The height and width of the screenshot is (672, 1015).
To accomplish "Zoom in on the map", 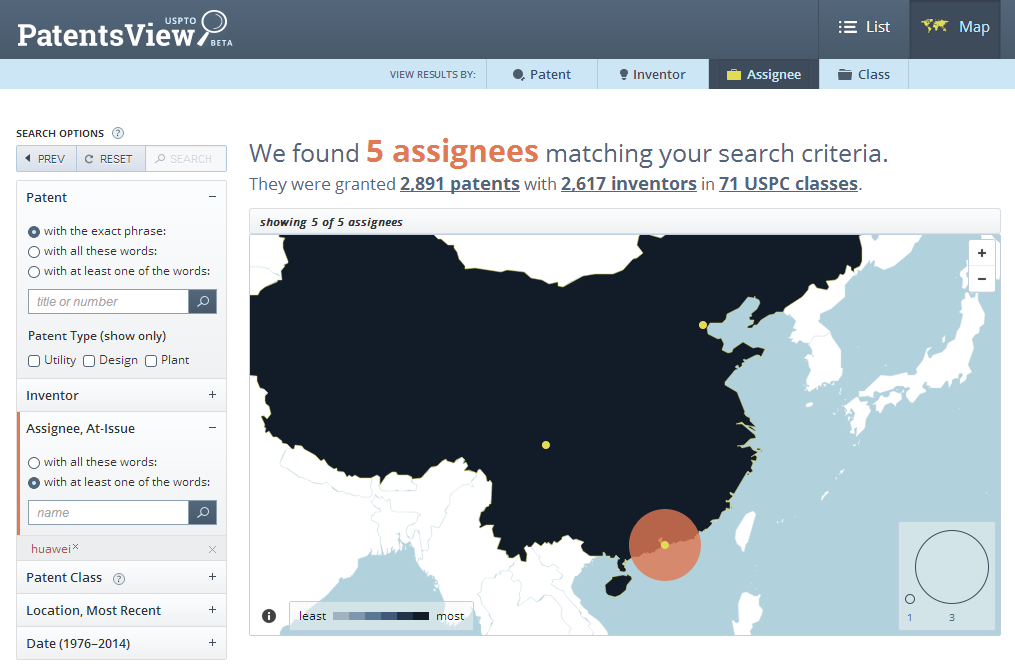I will pos(982,253).
